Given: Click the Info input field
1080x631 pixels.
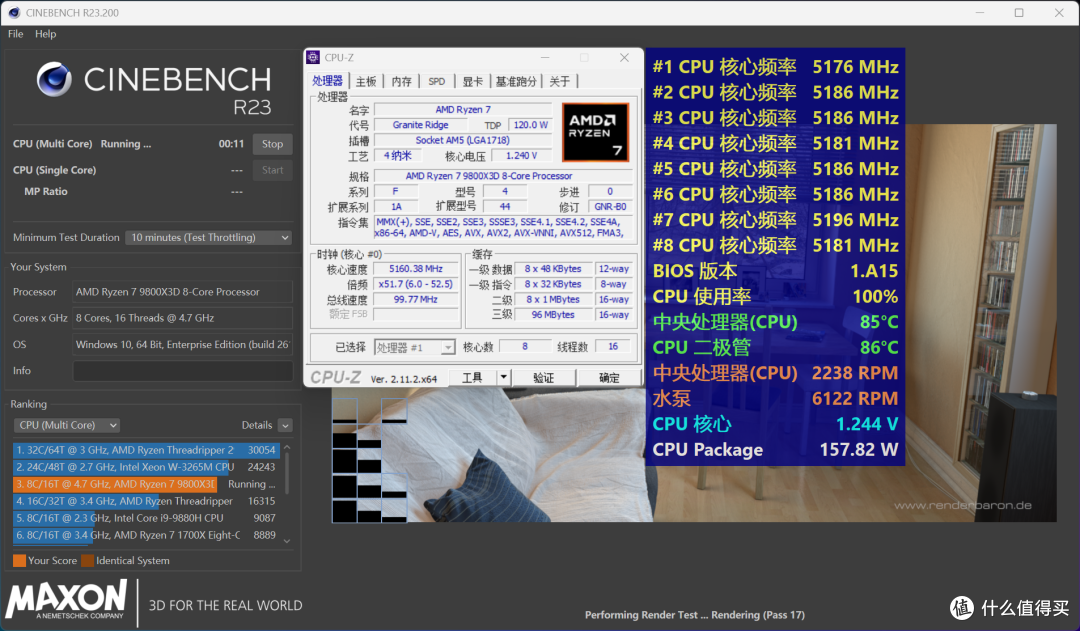Looking at the screenshot, I should click(182, 370).
